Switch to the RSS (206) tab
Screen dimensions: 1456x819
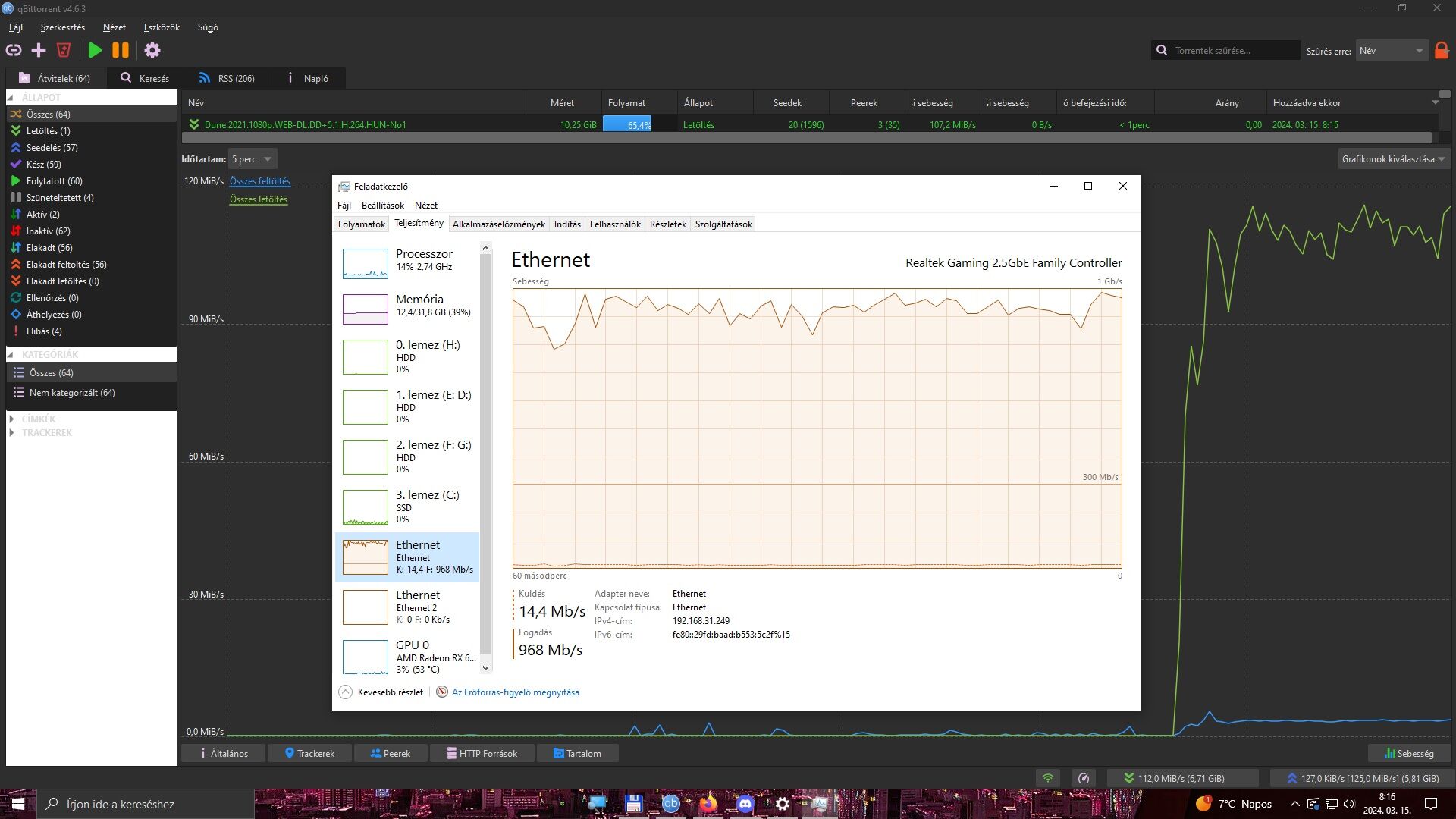pyautogui.click(x=227, y=78)
